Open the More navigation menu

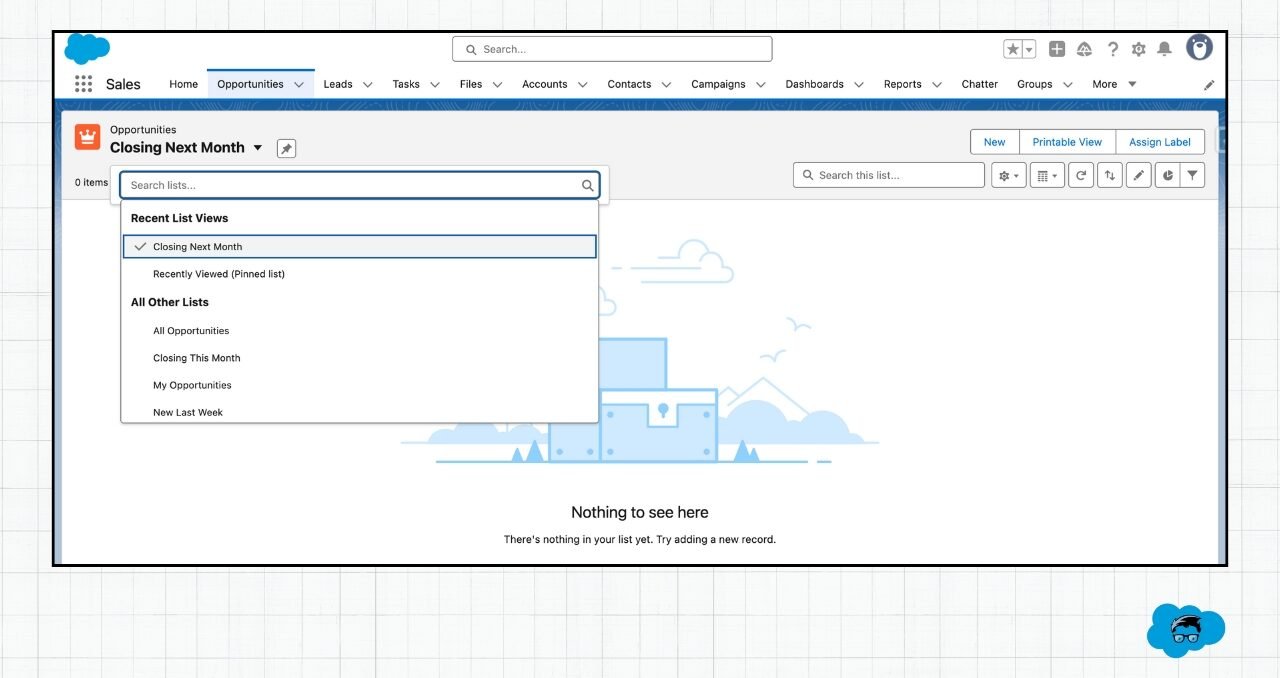1114,84
